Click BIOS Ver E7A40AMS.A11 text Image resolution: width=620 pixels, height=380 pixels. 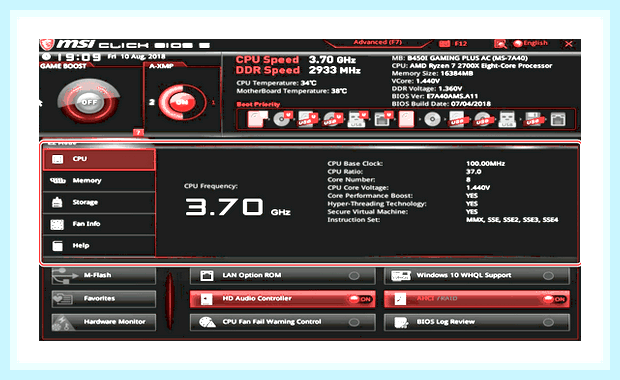tap(435, 96)
